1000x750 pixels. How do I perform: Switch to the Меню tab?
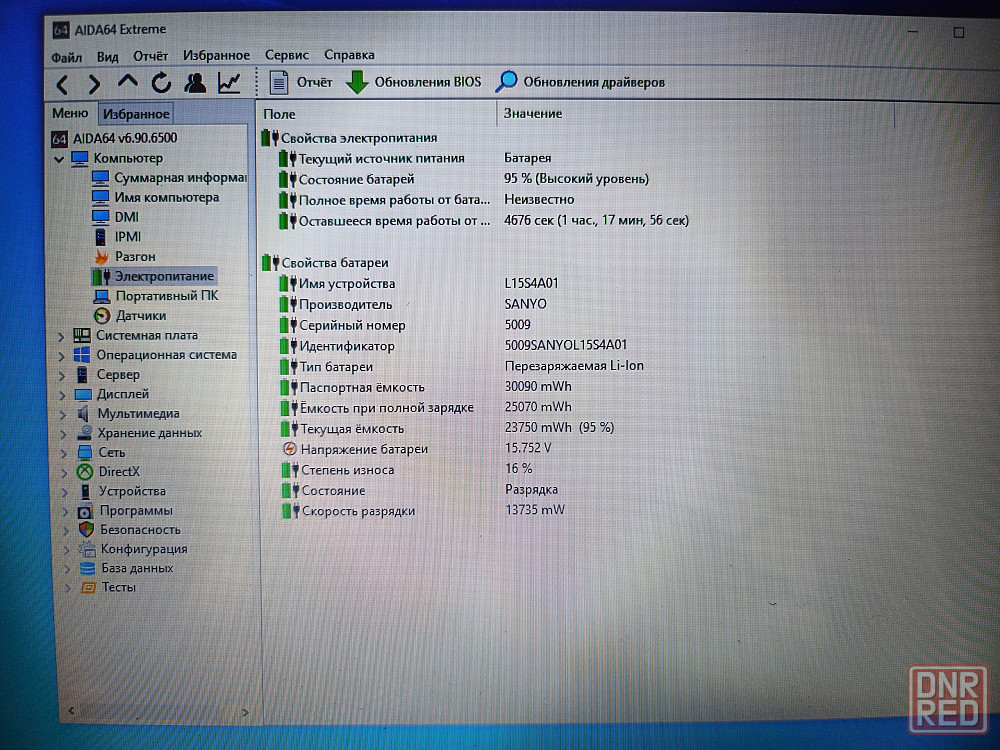pyautogui.click(x=70, y=114)
